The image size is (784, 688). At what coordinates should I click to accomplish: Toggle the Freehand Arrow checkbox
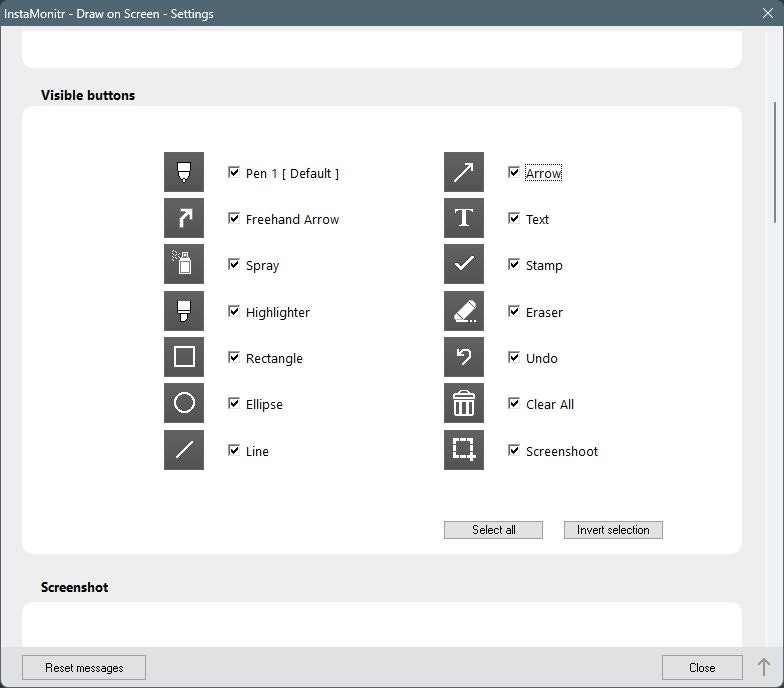[x=234, y=218]
